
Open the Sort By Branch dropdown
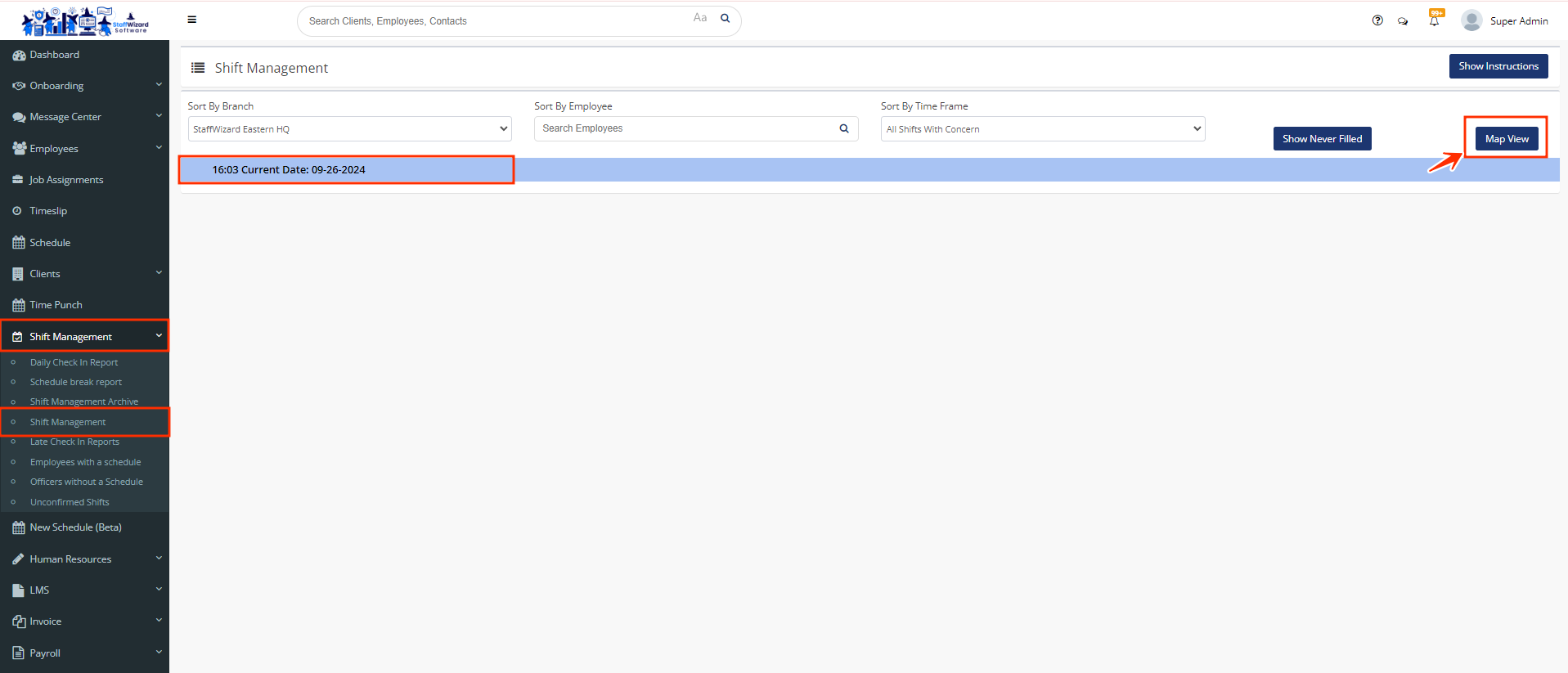pyautogui.click(x=349, y=129)
